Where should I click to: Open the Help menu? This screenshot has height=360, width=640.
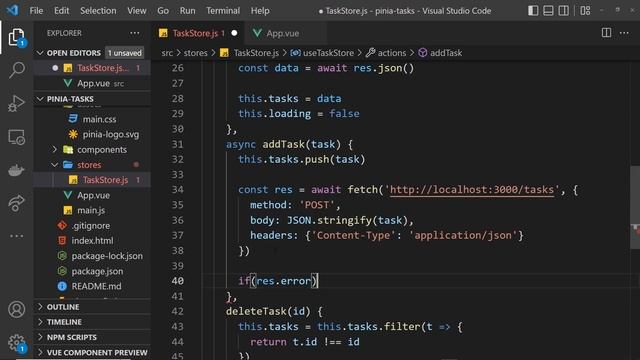click(x=260, y=11)
